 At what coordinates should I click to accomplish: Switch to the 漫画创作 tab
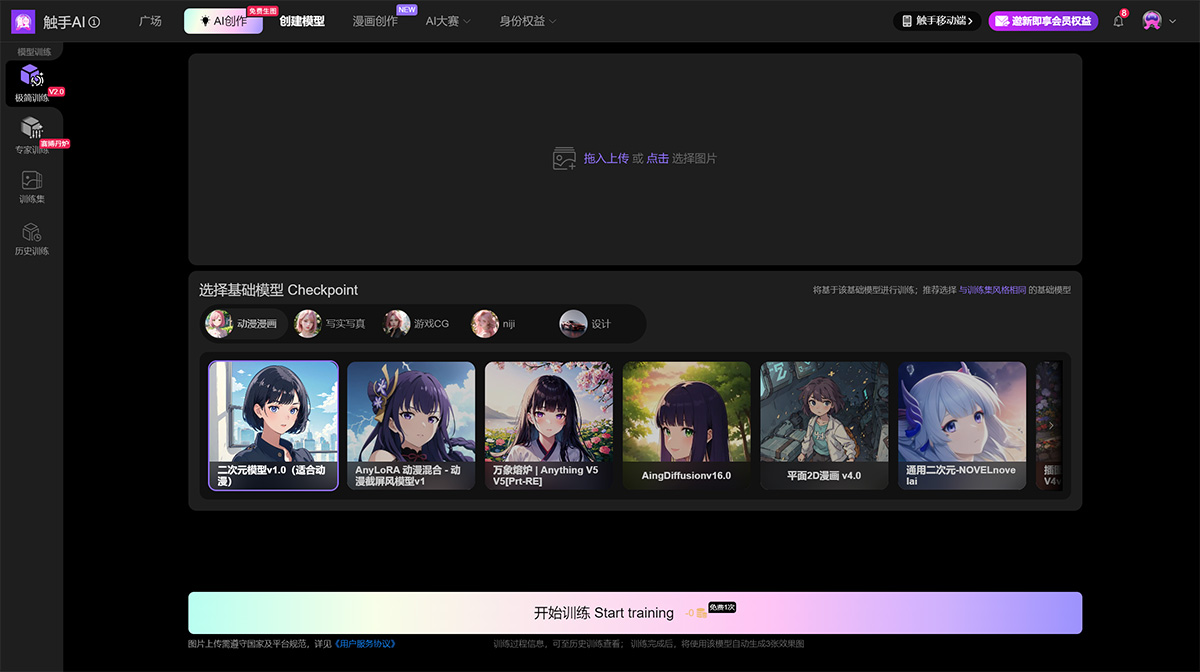click(x=375, y=21)
